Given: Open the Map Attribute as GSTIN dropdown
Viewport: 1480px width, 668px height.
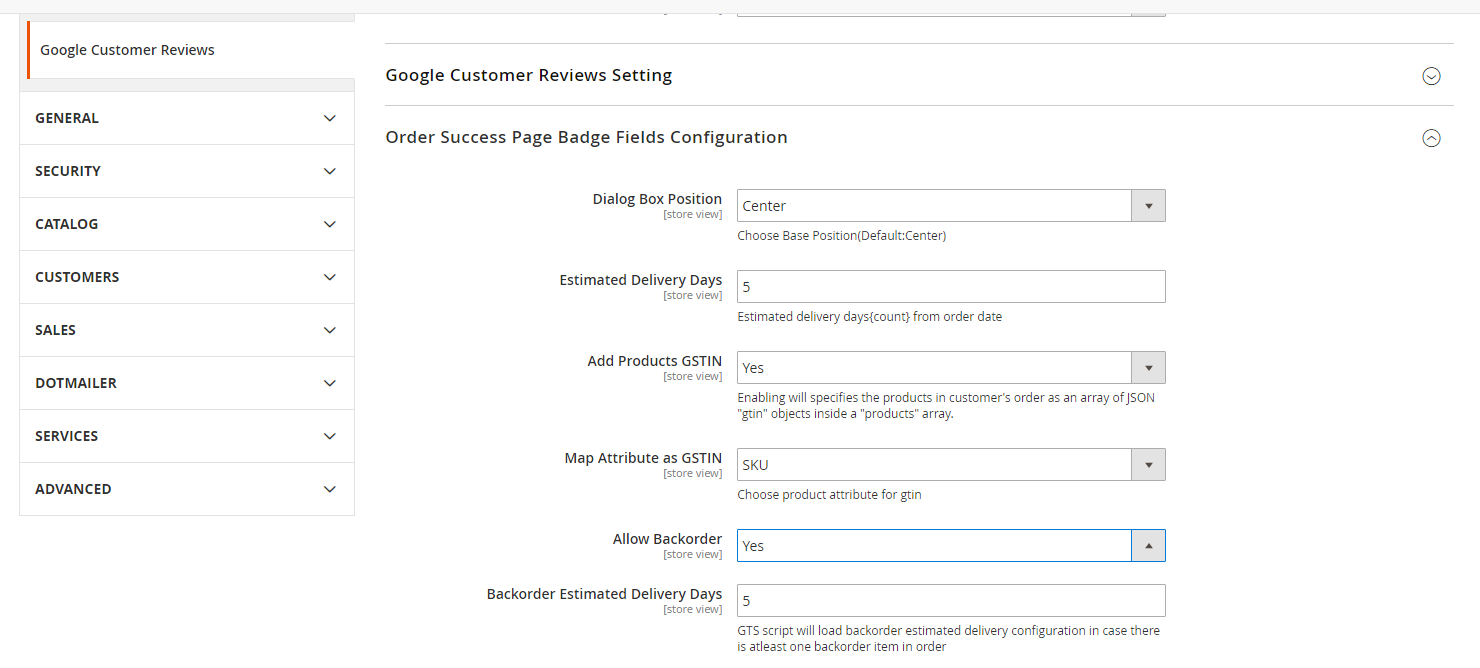Looking at the screenshot, I should pos(950,465).
